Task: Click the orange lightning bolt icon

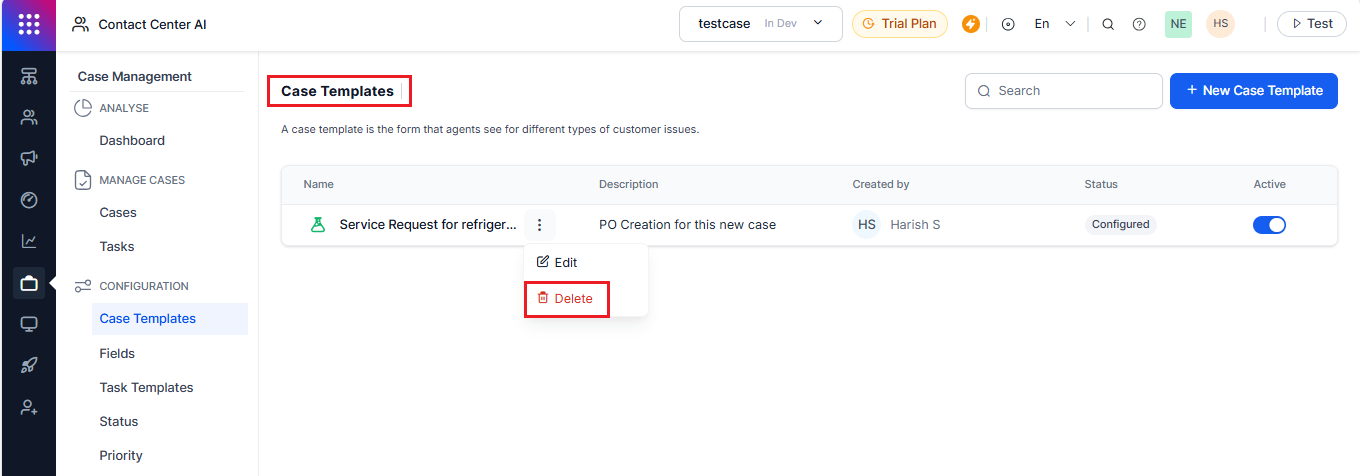Action: pyautogui.click(x=970, y=24)
